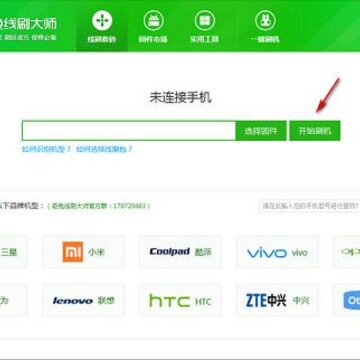Image resolution: width=360 pixels, height=360 pixels.
Task: Click the firmware path input field
Action: coord(129,131)
